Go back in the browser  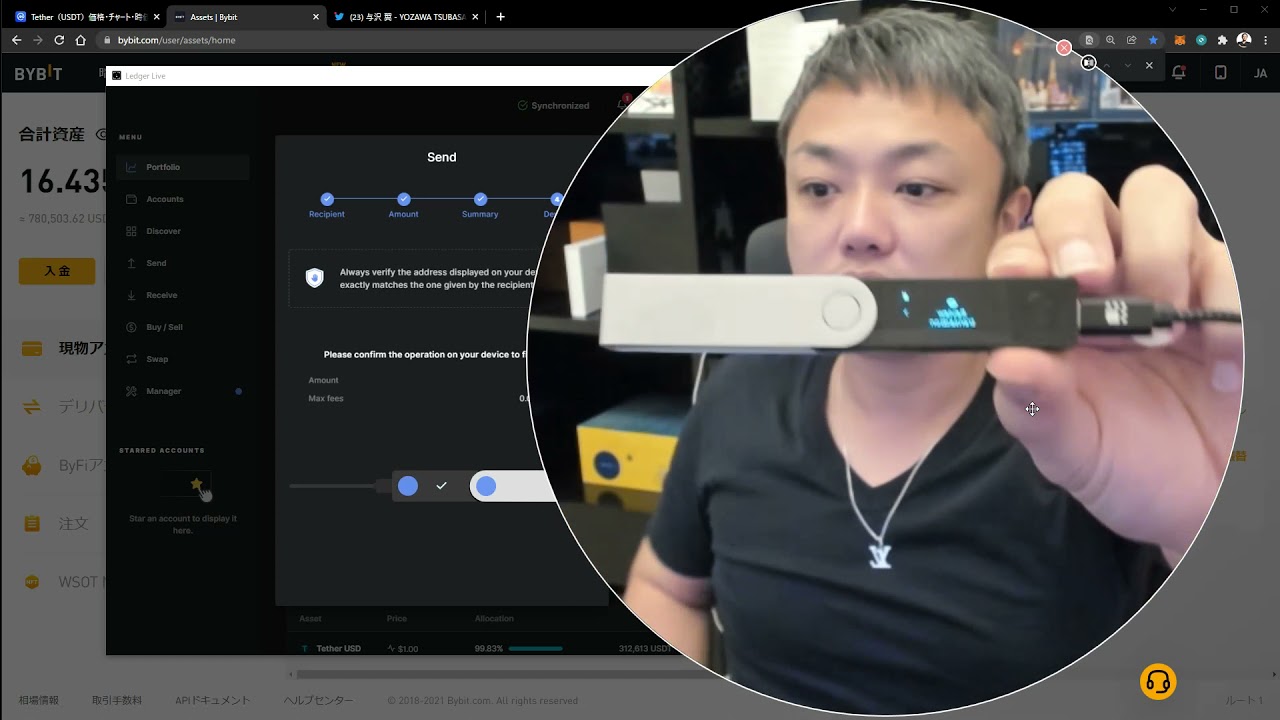pyautogui.click(x=16, y=40)
